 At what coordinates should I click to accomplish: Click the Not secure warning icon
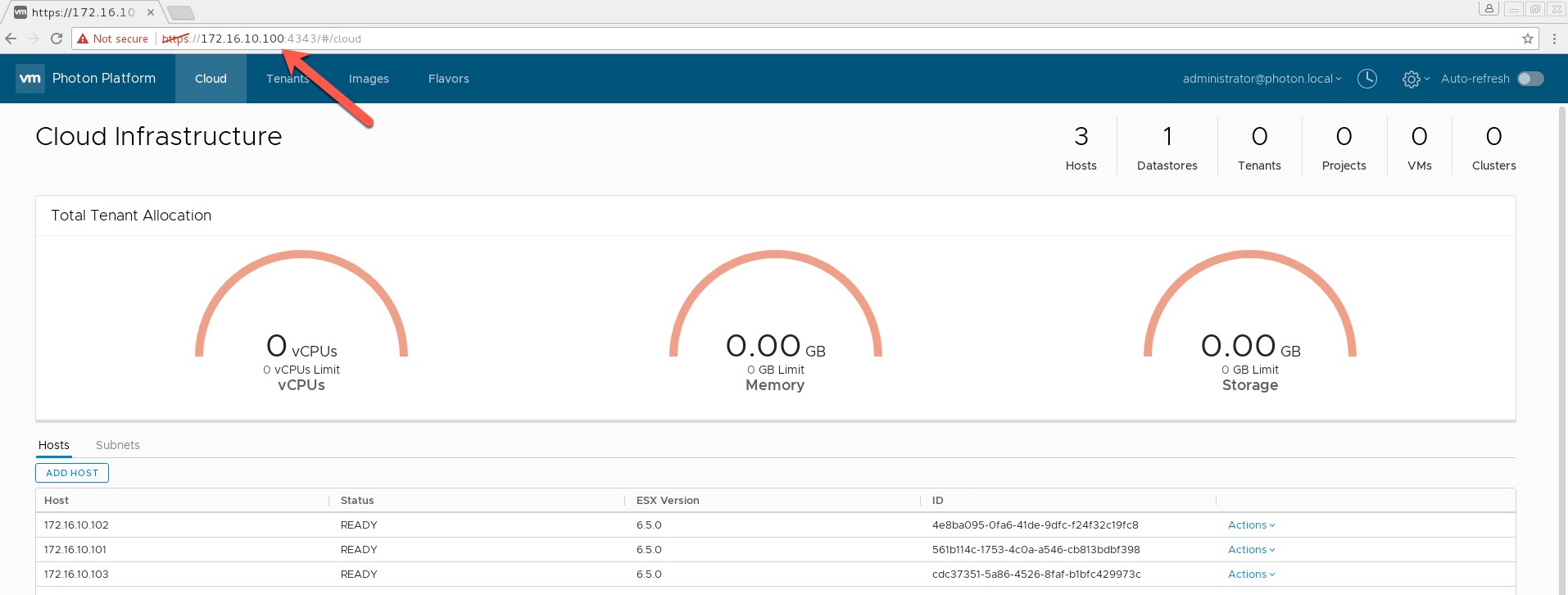[x=83, y=39]
